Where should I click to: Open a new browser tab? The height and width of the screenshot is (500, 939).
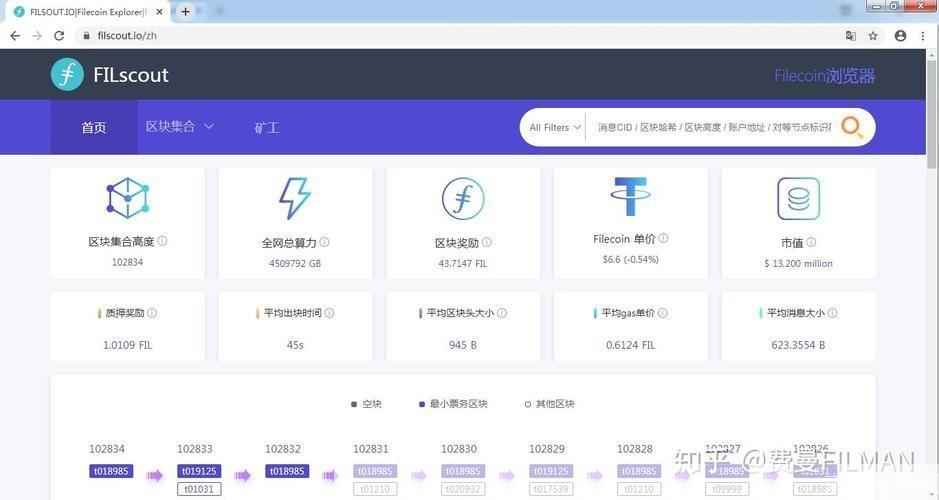[x=186, y=11]
